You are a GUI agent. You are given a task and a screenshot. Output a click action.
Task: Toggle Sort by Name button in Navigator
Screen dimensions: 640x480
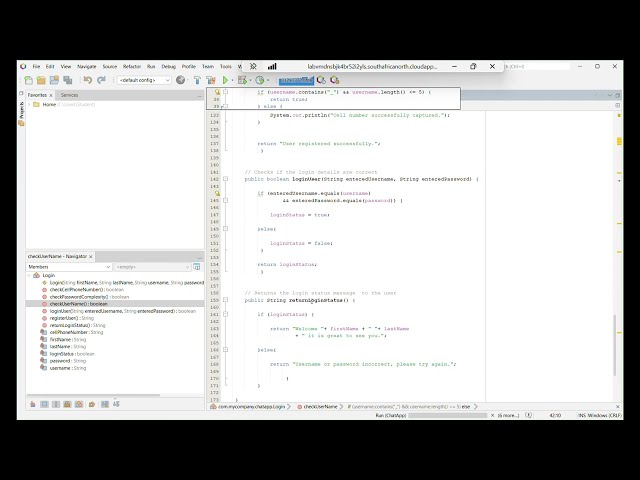pyautogui.click(x=105, y=404)
